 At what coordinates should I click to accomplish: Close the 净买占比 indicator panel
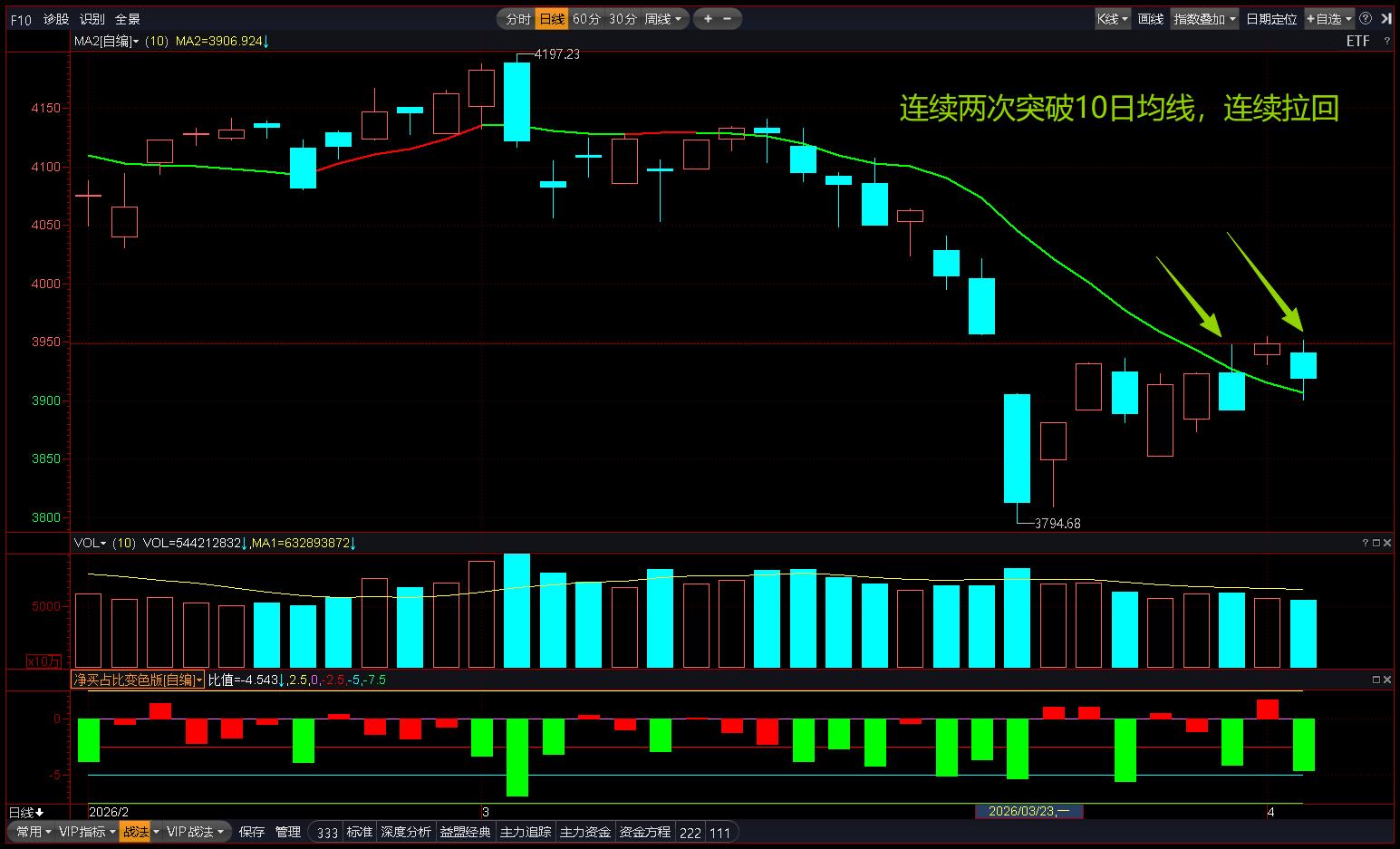coord(1387,680)
